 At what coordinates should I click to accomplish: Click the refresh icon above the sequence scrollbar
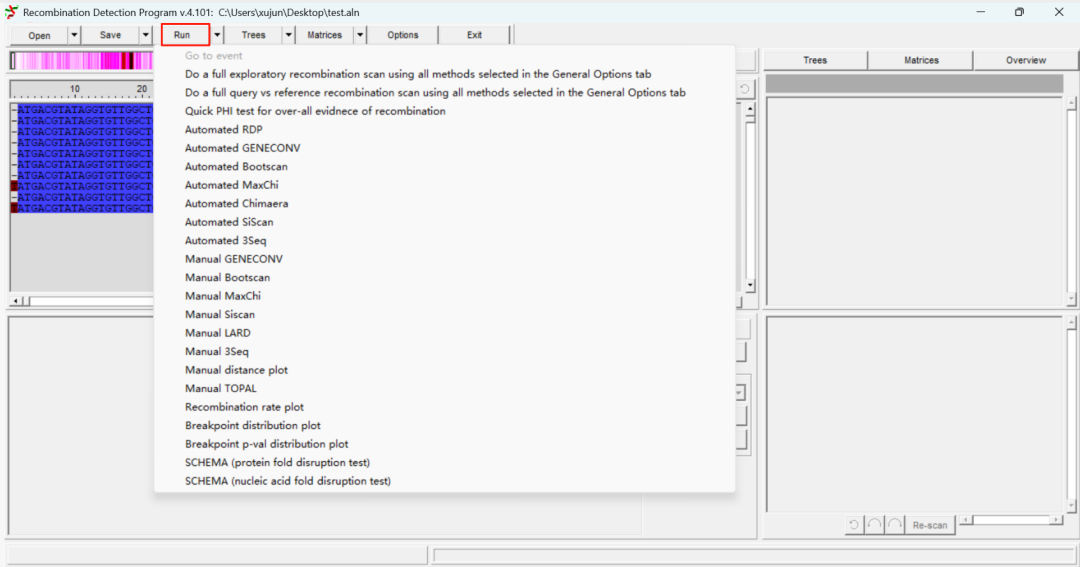pos(744,89)
